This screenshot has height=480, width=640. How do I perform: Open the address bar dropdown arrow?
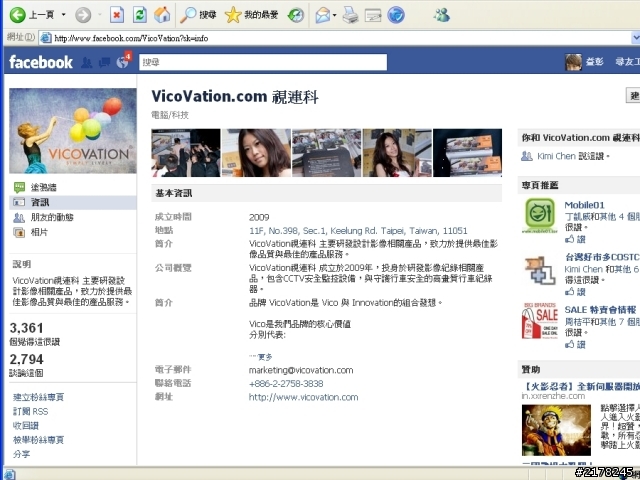coord(635,38)
